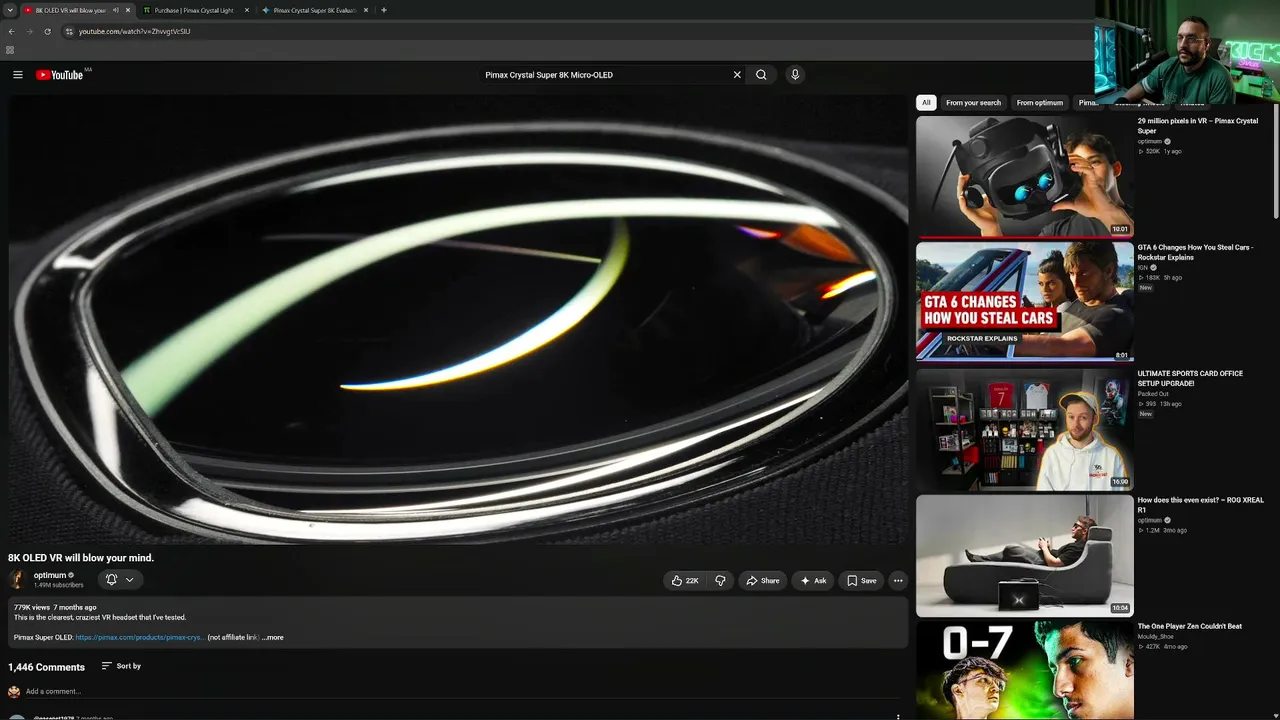Open the Ask AI button
Screen dimensions: 1280x720
click(x=813, y=580)
